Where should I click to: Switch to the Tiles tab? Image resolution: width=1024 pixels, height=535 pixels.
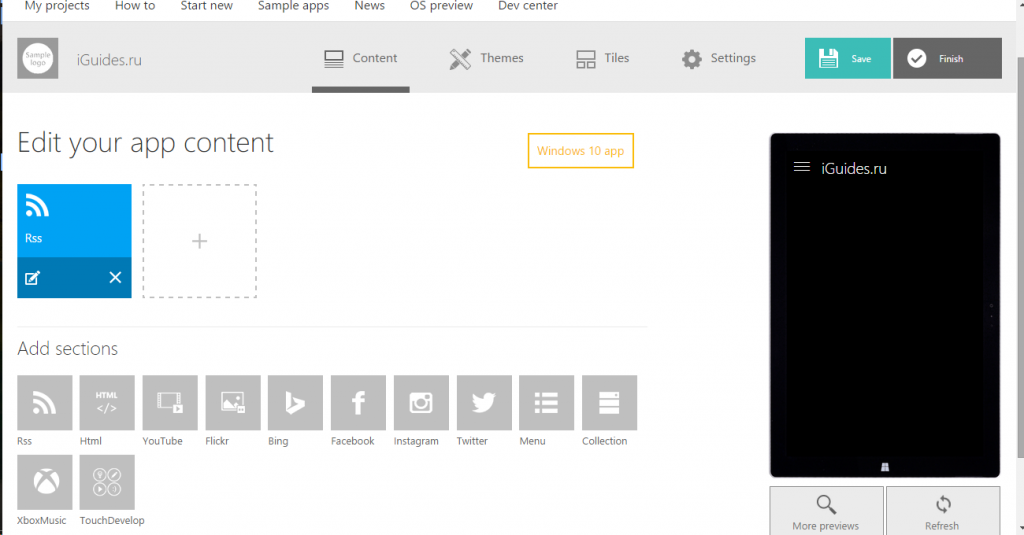[602, 58]
